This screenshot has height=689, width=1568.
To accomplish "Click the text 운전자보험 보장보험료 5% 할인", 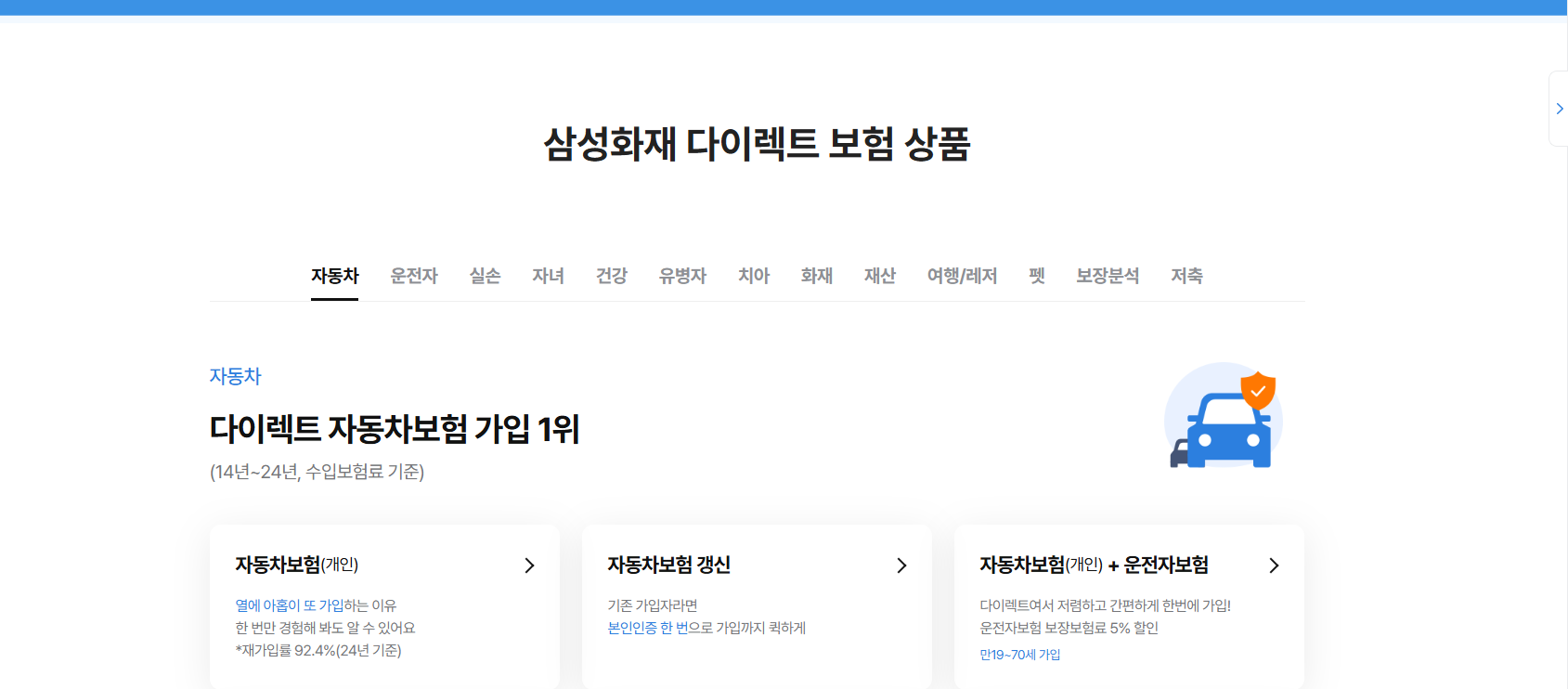I will coord(1069,628).
